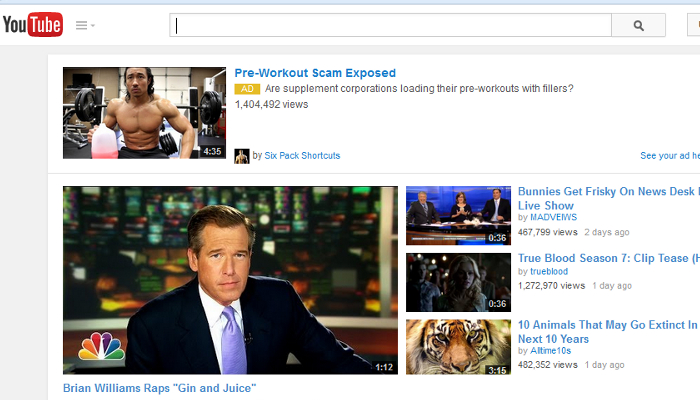Click the 1,404,492 views text
The height and width of the screenshot is (400, 700).
pyautogui.click(x=271, y=104)
